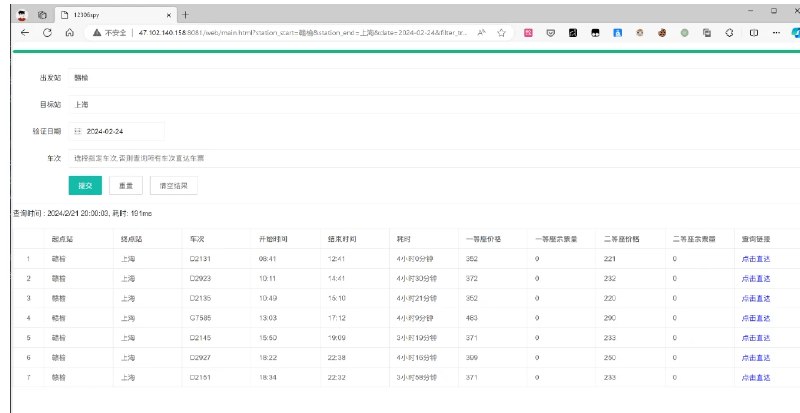Reload the page with the refresh icon
Image resolution: width=800 pixels, height=413 pixels.
47,32
